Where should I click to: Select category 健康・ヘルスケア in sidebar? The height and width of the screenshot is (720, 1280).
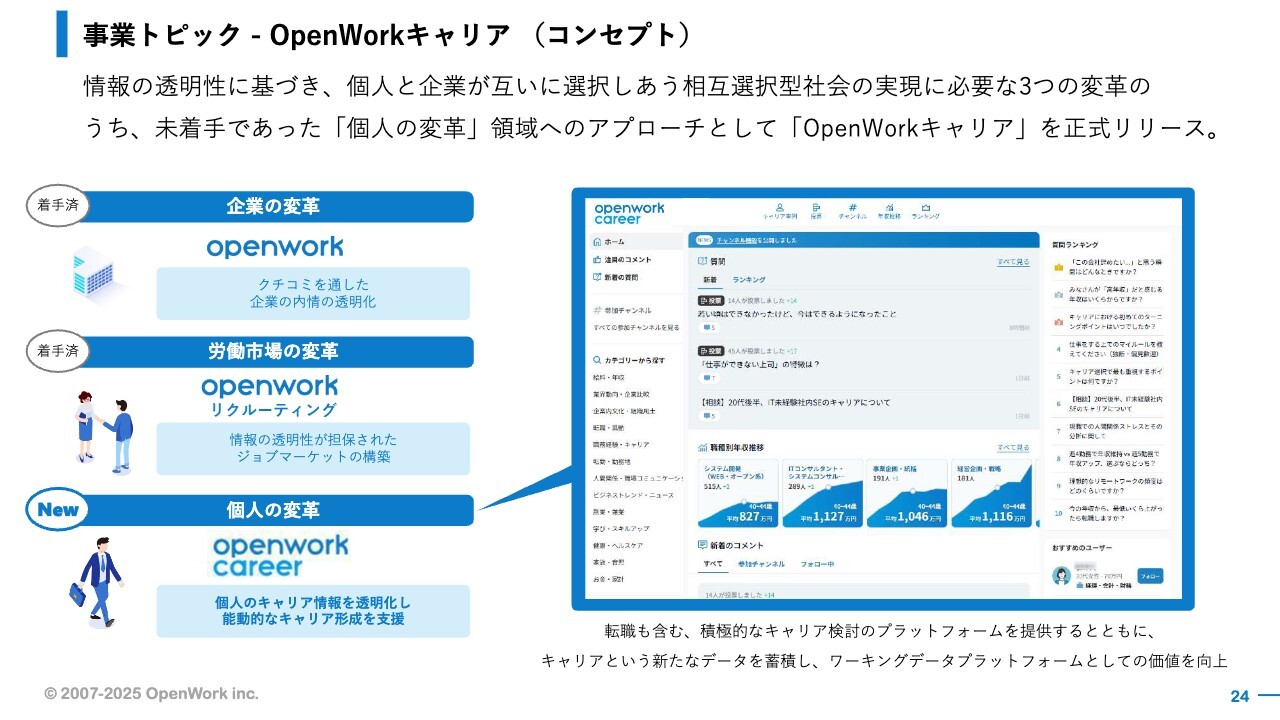click(618, 545)
